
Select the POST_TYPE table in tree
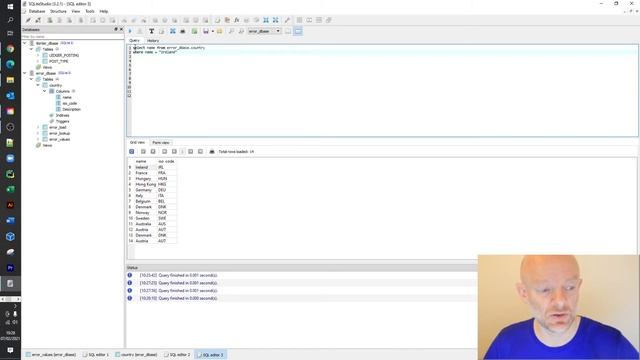click(58, 61)
